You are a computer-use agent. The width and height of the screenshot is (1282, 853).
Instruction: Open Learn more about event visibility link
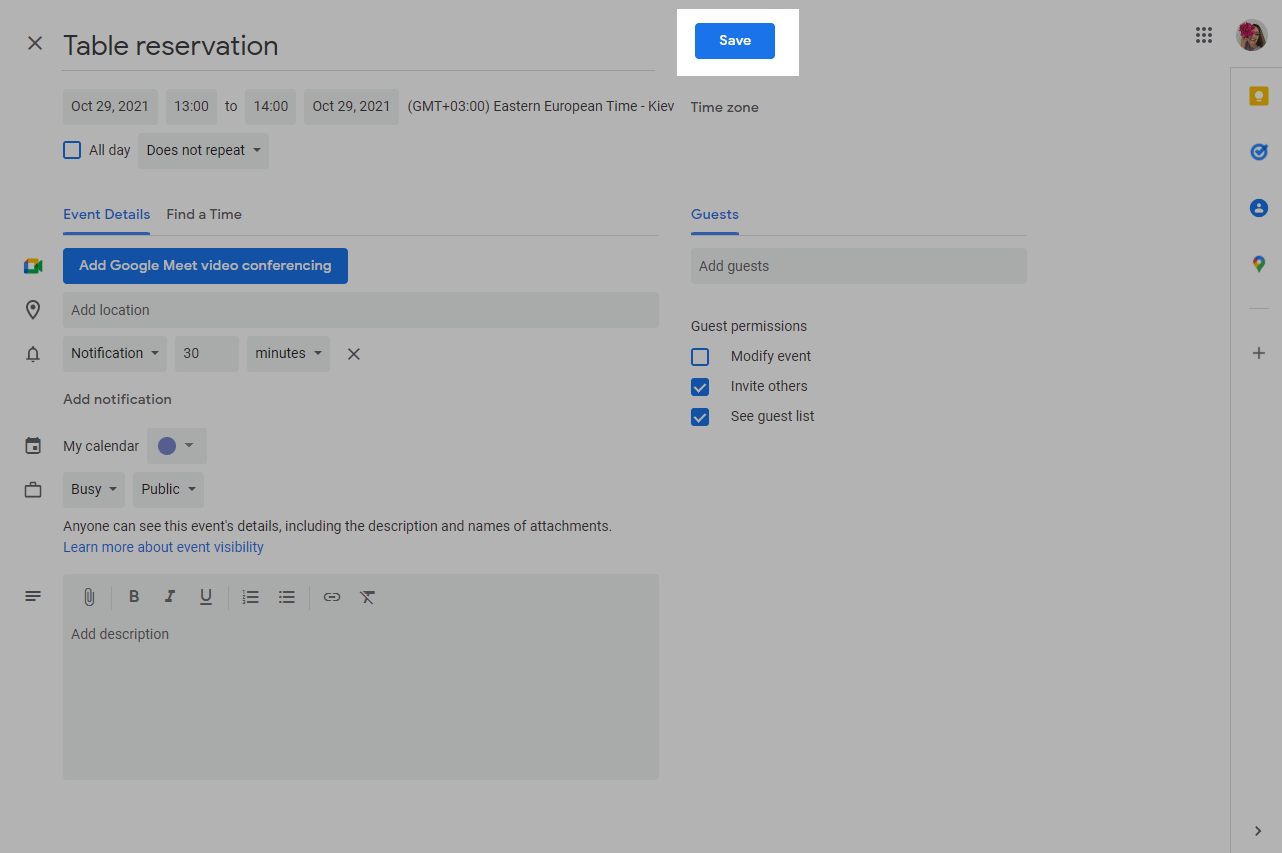163,547
